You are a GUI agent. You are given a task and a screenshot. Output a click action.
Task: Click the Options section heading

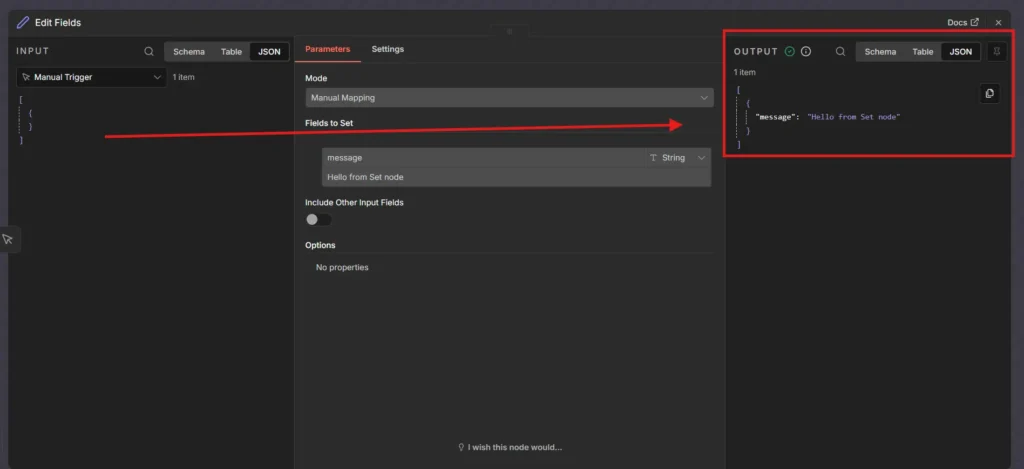[320, 245]
